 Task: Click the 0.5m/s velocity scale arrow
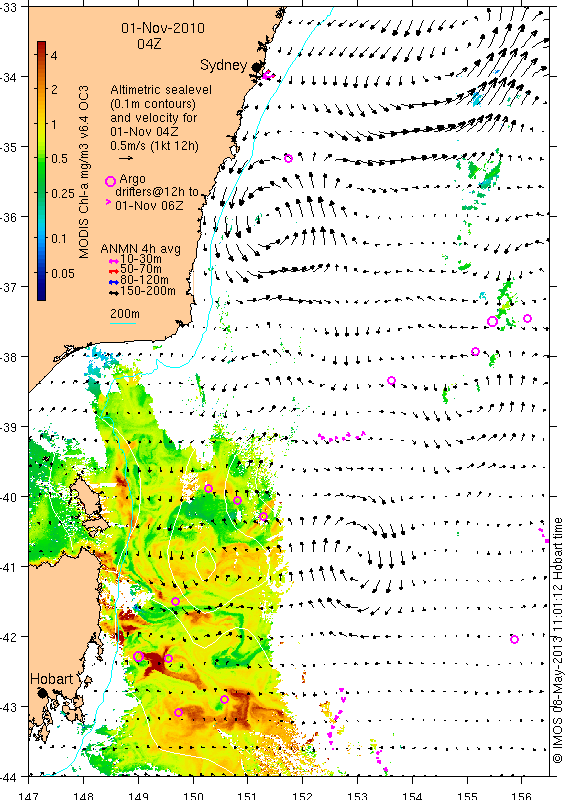coord(126,158)
